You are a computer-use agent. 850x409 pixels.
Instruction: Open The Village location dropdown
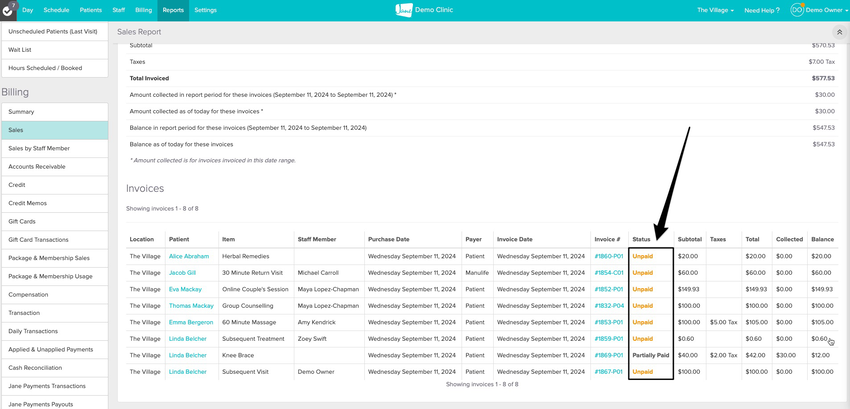(x=715, y=10)
